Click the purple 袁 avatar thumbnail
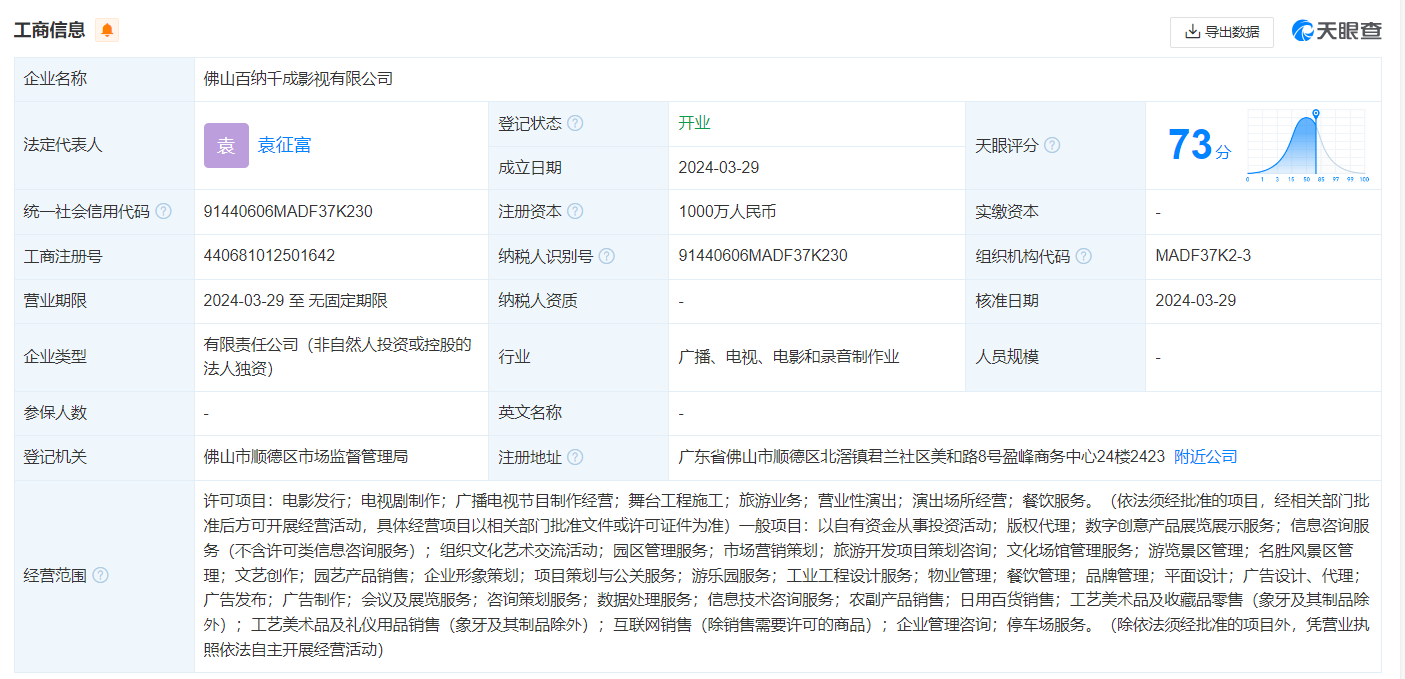The image size is (1405, 679). [226, 146]
